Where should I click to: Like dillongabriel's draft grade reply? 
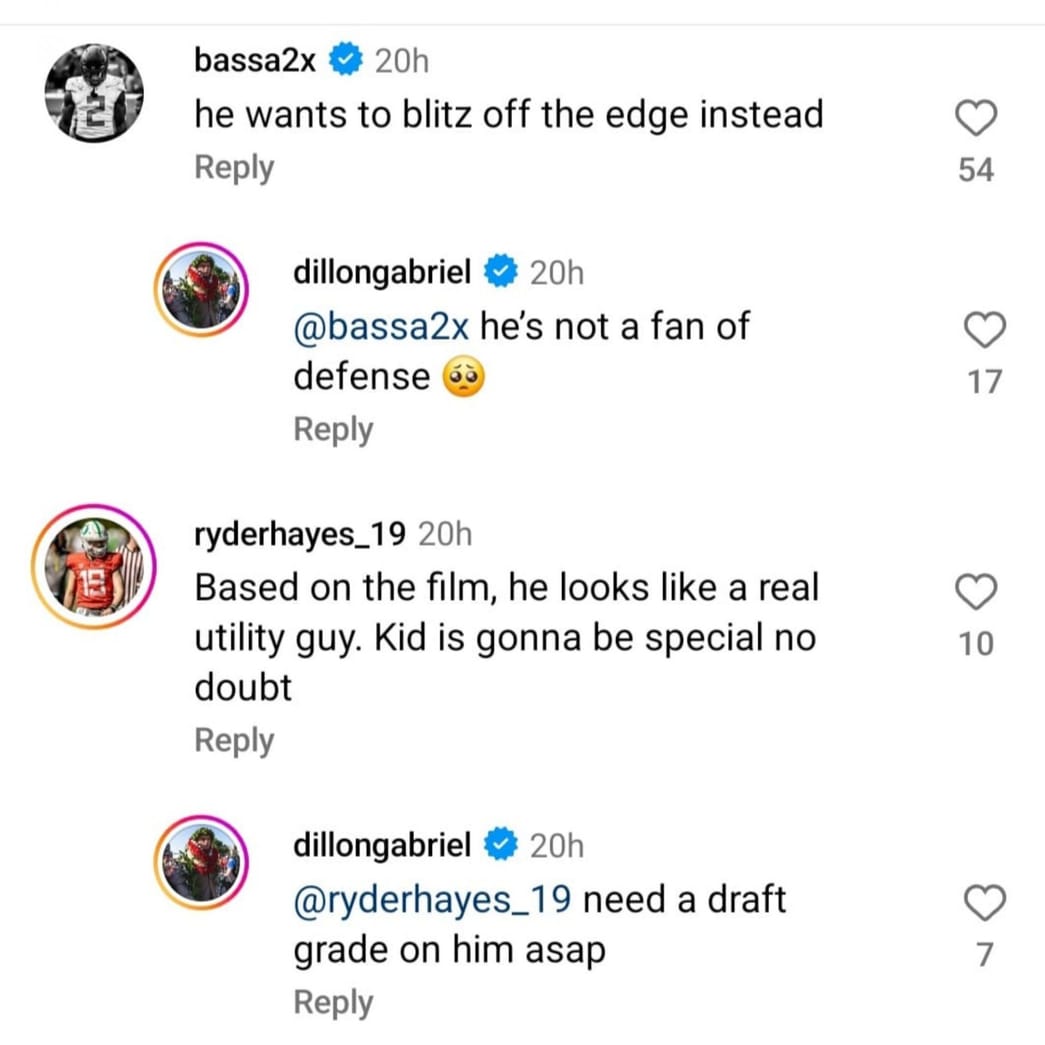(985, 906)
